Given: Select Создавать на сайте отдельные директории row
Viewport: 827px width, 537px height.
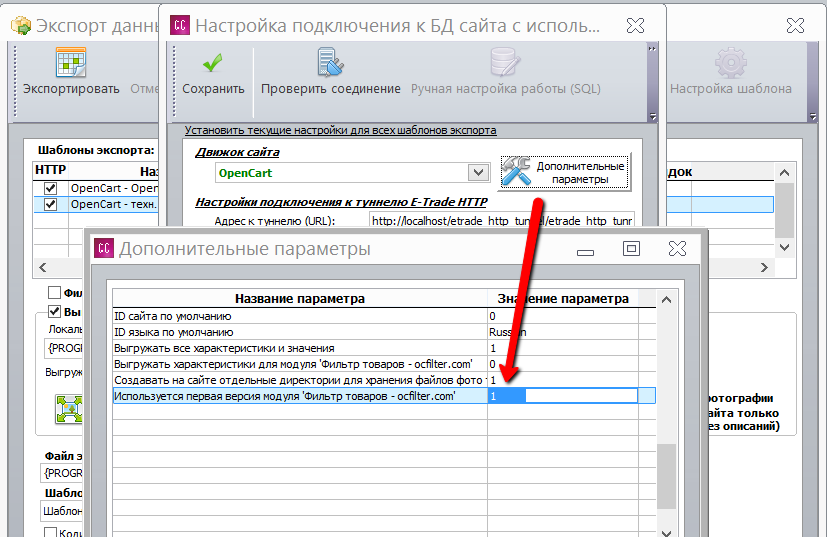Looking at the screenshot, I should (x=384, y=380).
